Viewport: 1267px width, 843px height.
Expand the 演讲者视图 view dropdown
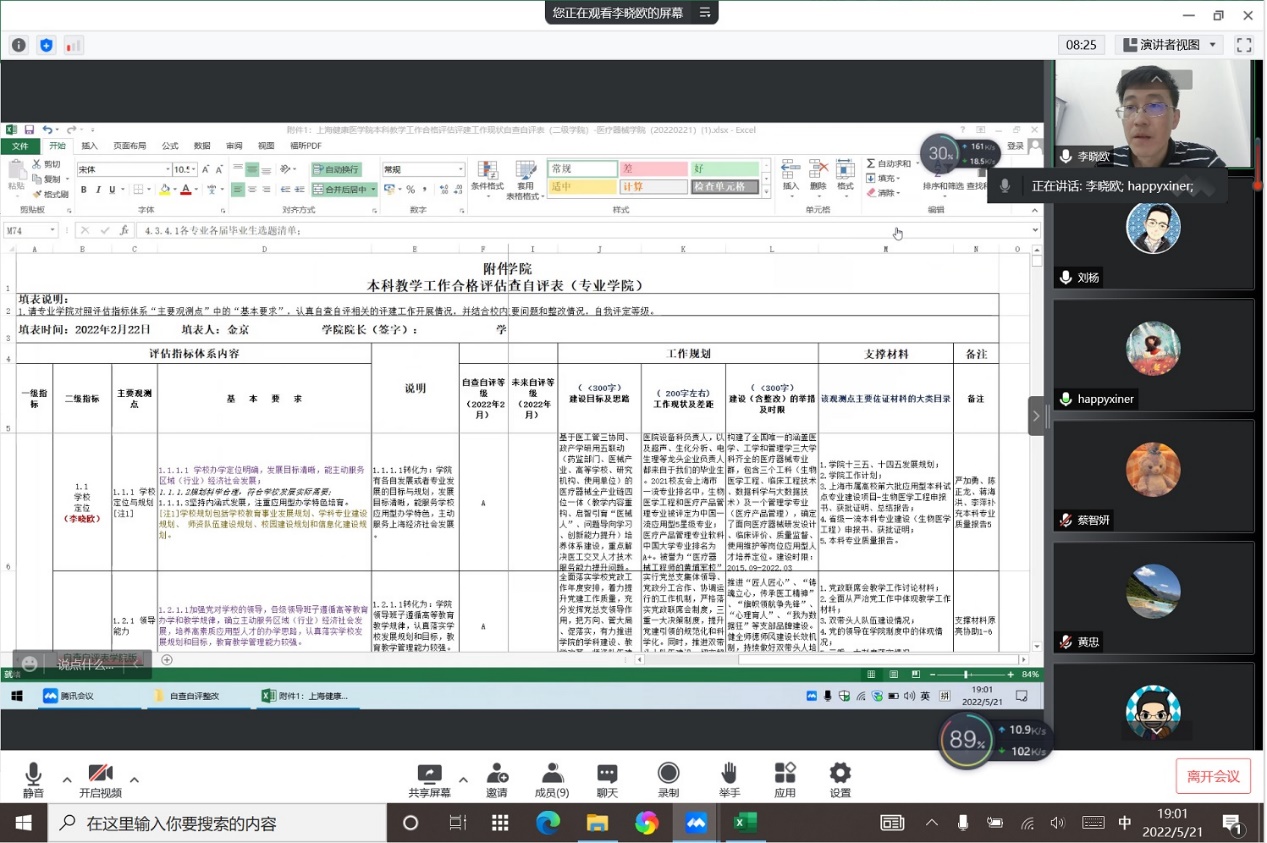1170,45
